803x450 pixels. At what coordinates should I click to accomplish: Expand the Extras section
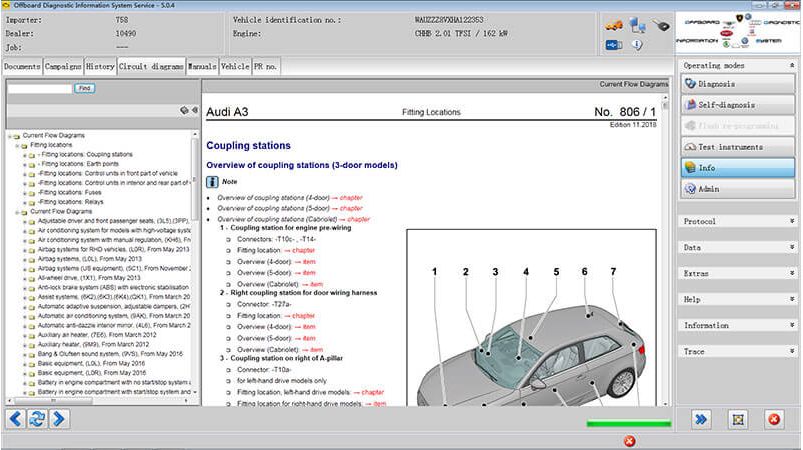[x=737, y=273]
